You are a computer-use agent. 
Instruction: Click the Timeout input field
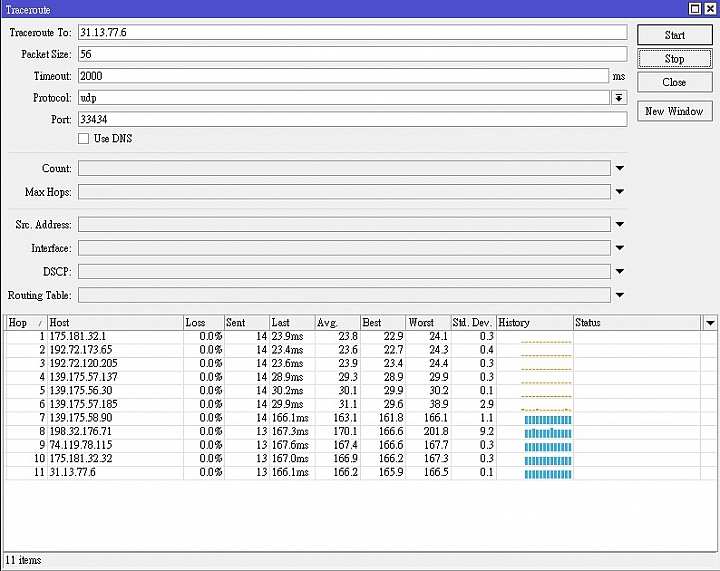pyautogui.click(x=343, y=76)
